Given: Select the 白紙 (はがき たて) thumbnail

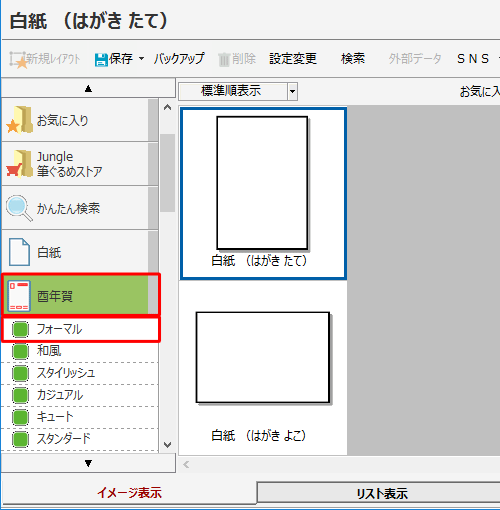Looking at the screenshot, I should pos(263,193).
